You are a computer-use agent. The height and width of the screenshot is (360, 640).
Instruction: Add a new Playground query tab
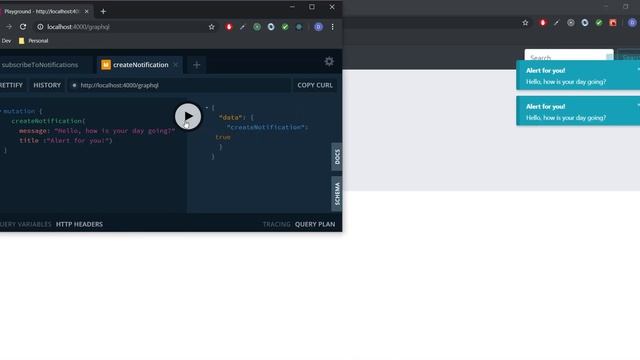(196, 65)
